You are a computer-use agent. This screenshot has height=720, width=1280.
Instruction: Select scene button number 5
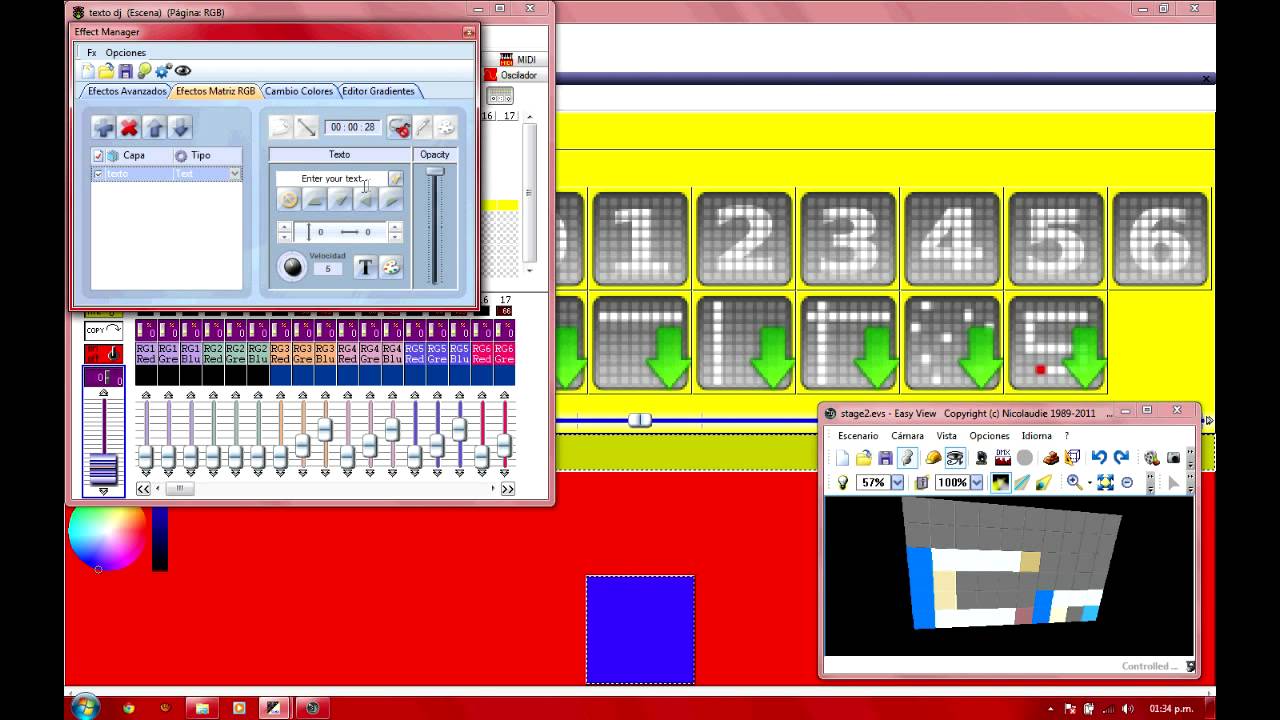click(1056, 240)
